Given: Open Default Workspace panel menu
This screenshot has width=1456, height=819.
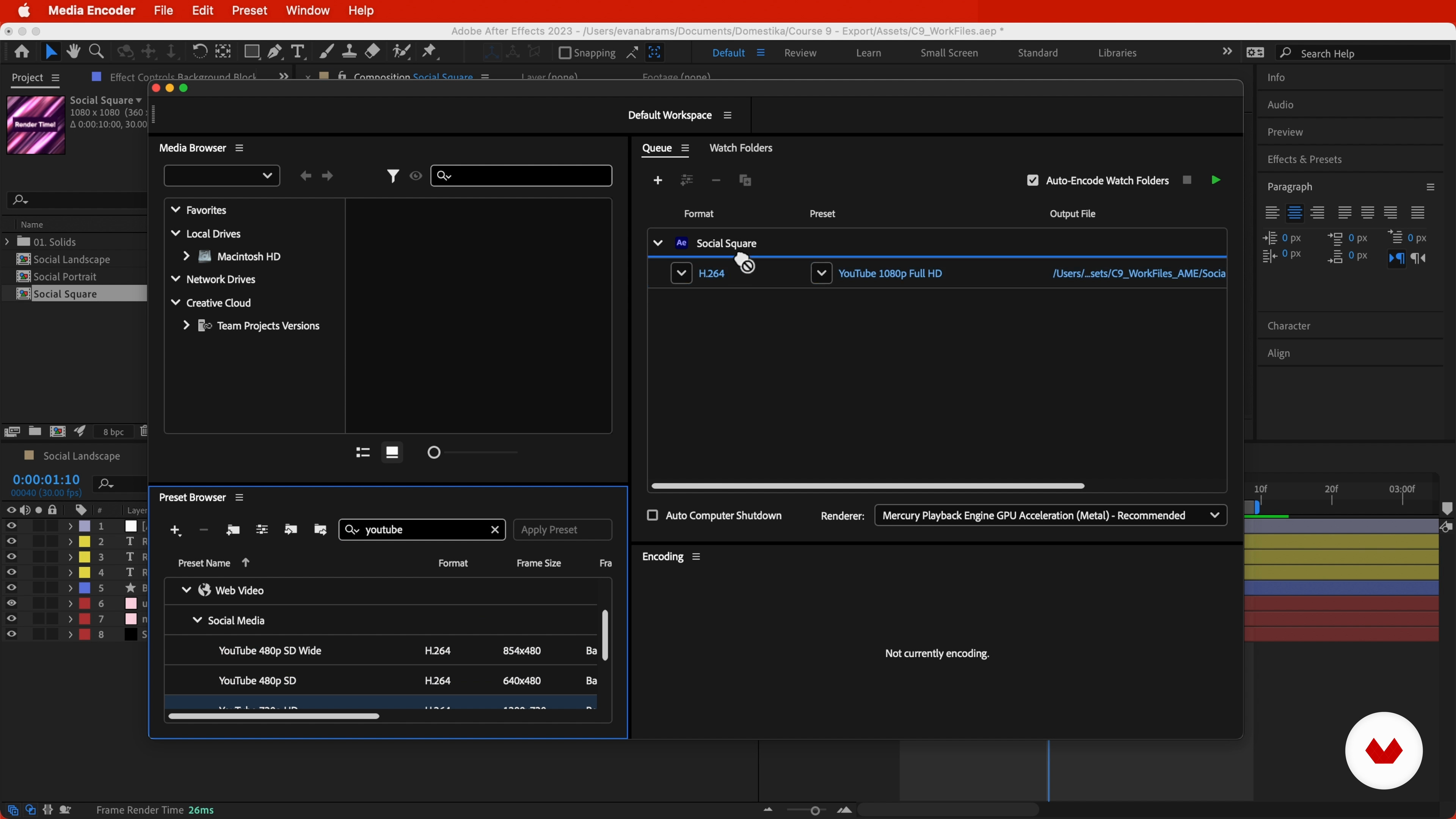Looking at the screenshot, I should (x=728, y=115).
